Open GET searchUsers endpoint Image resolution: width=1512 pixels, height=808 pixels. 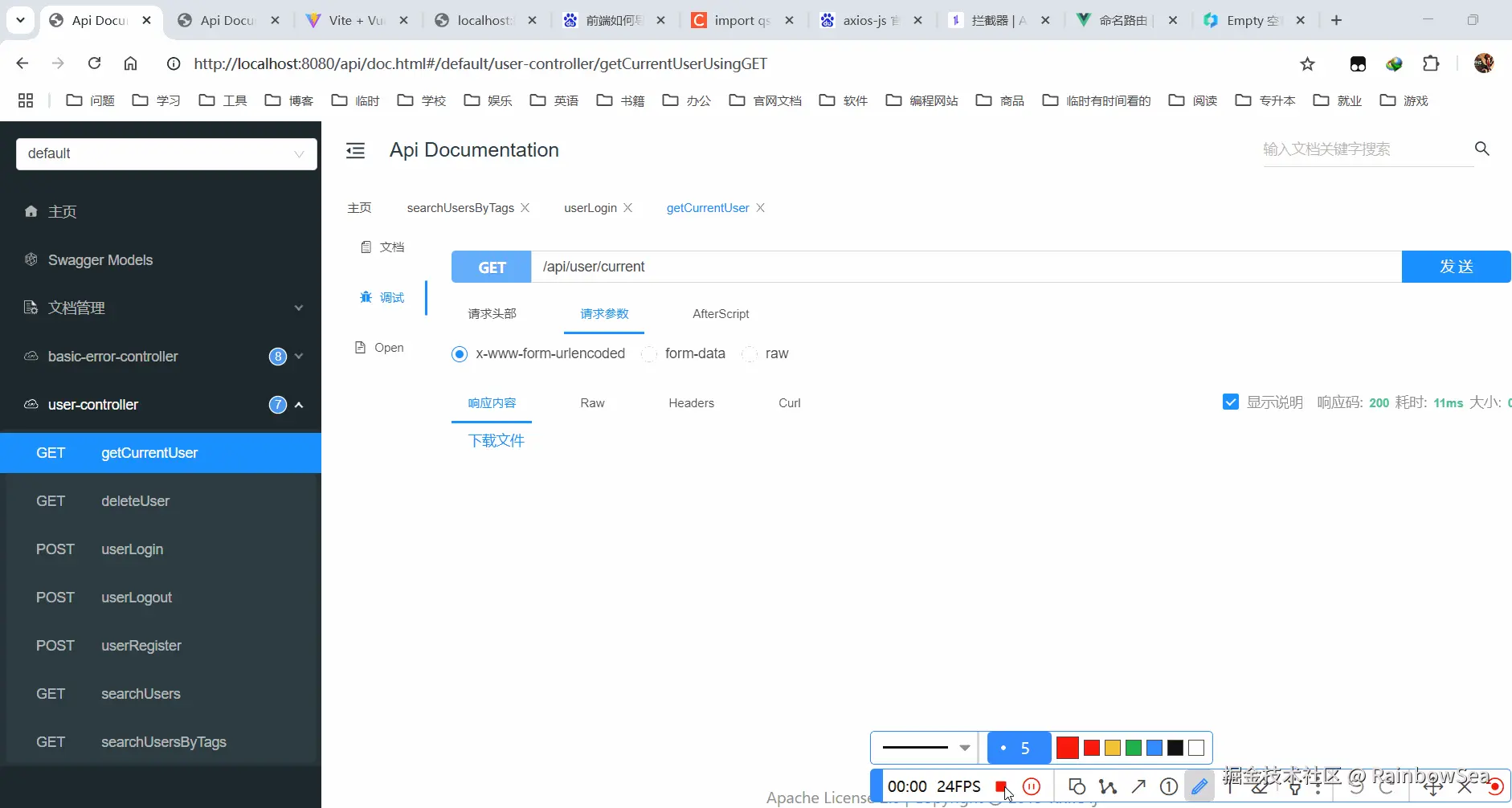[161, 694]
